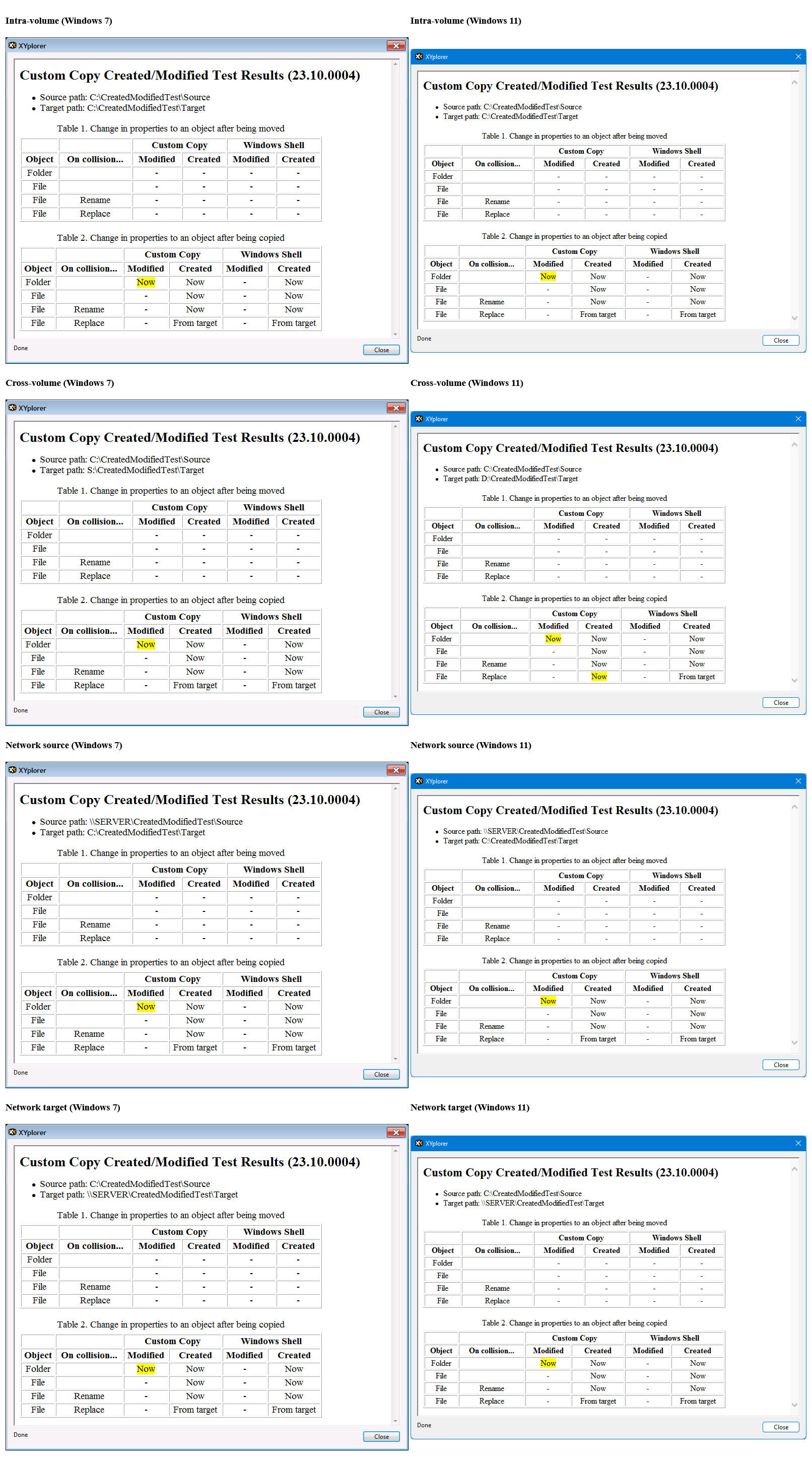Click the XYplorer icon in Network target Windows 11 dialog
Viewport: 812px width, 1458px height.
(419, 1143)
